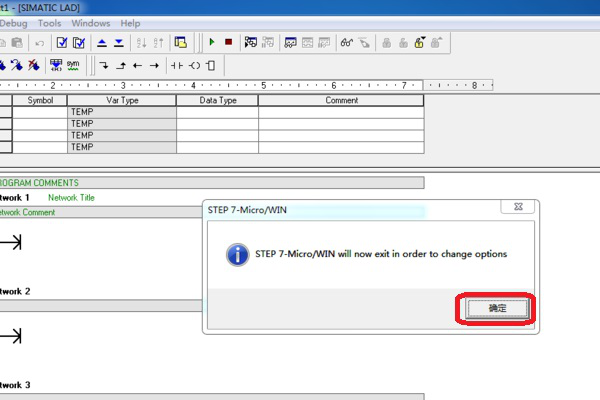
Task: Click the Compile All icon
Action: point(79,42)
